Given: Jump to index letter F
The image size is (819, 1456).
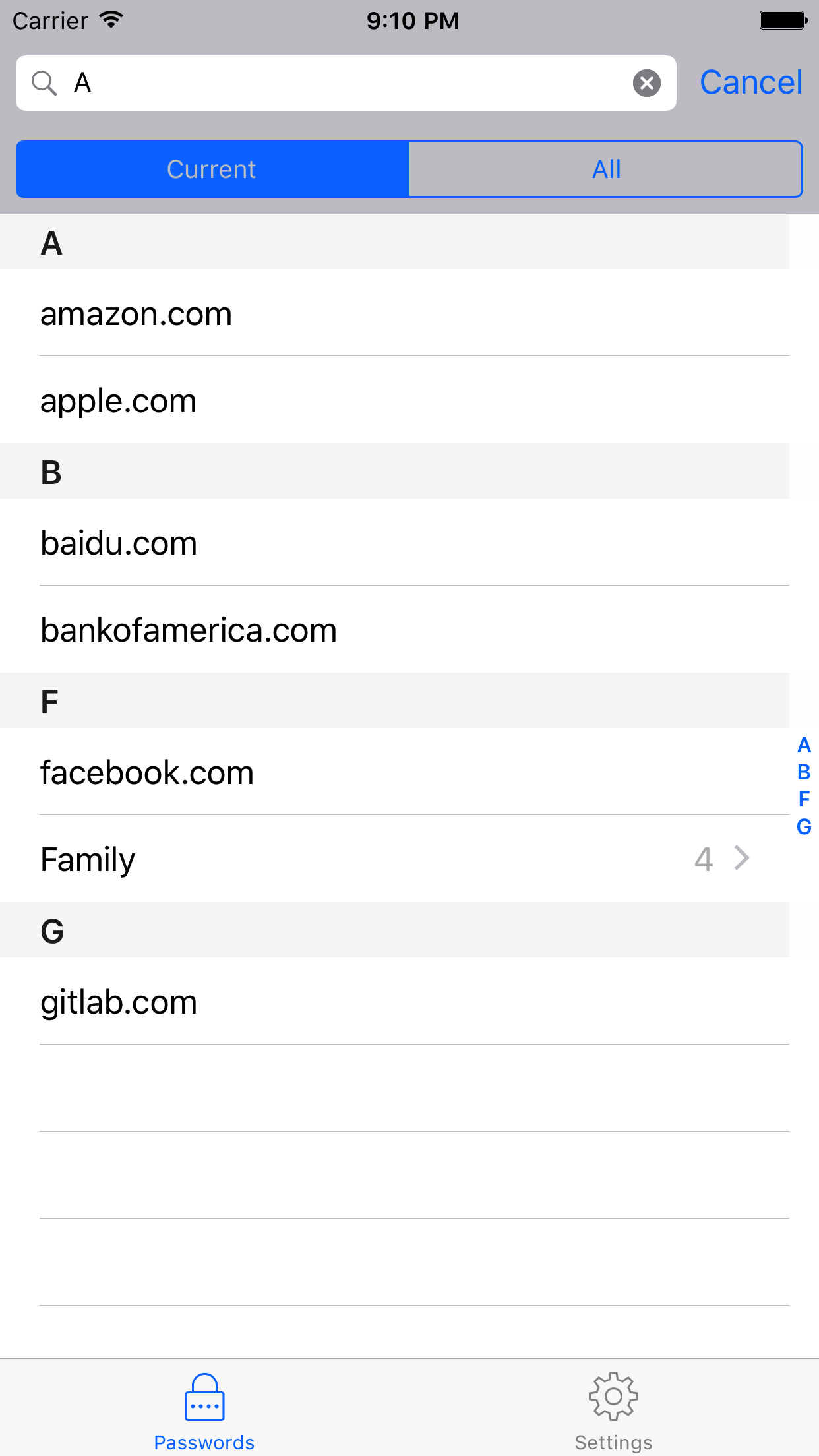Looking at the screenshot, I should tap(804, 799).
